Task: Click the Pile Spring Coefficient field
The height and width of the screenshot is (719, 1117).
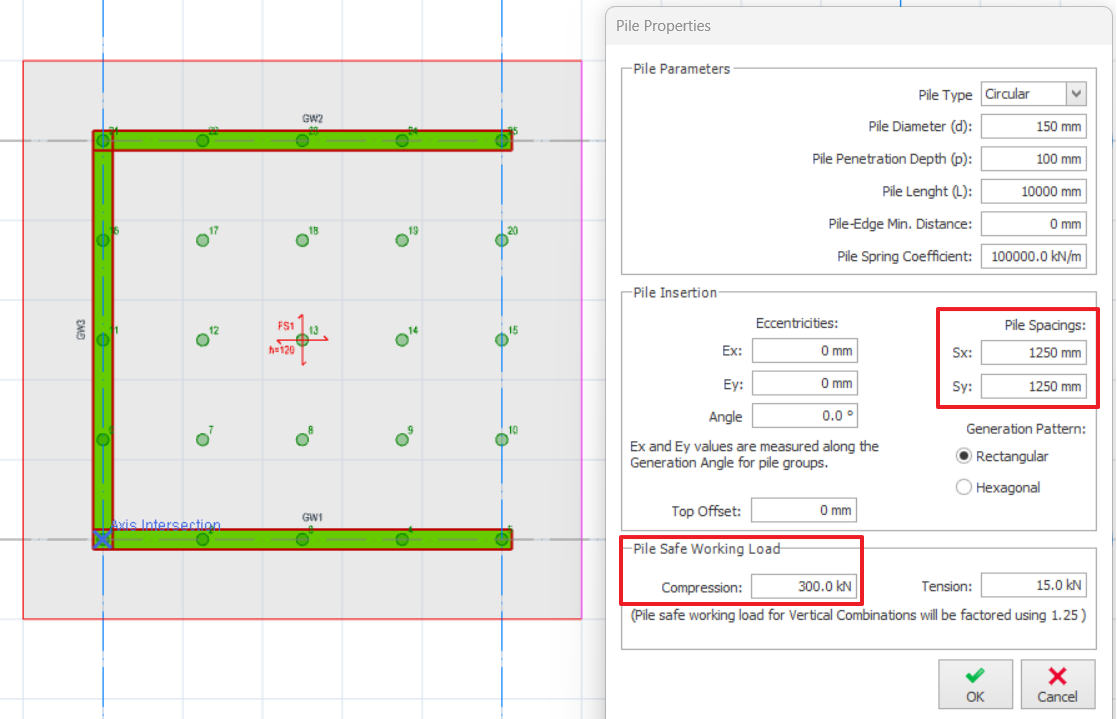Action: (1033, 257)
